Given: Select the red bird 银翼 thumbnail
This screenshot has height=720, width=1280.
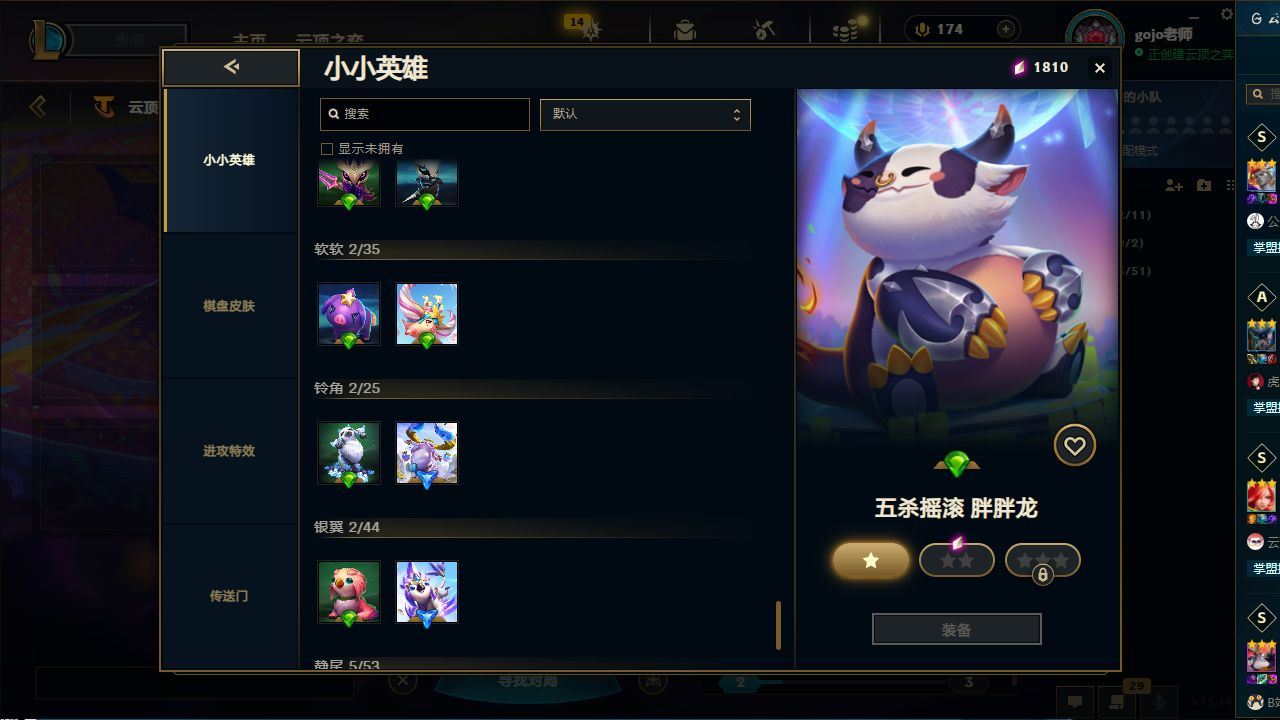Looking at the screenshot, I should [x=349, y=592].
